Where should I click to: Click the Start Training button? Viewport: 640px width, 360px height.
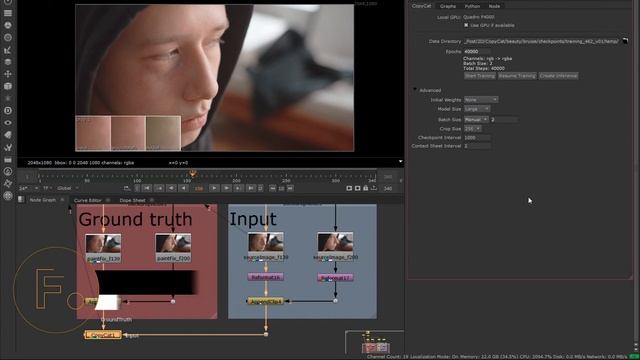pos(480,76)
